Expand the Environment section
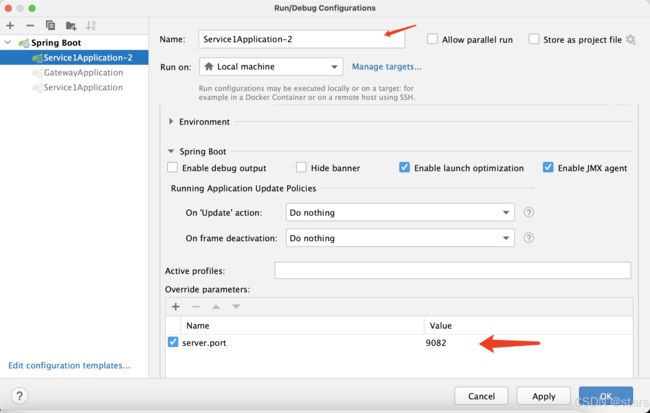The image size is (650, 413). coord(171,121)
